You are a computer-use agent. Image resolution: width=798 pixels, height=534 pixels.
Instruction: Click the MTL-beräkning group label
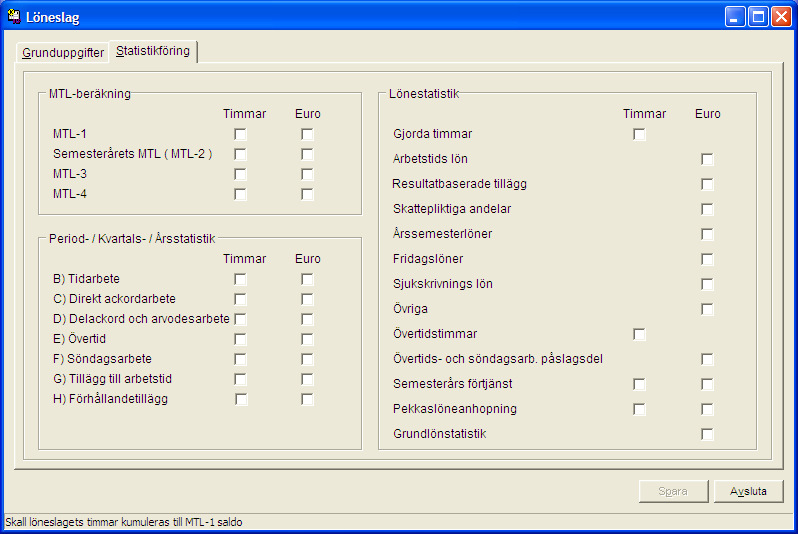90,94
